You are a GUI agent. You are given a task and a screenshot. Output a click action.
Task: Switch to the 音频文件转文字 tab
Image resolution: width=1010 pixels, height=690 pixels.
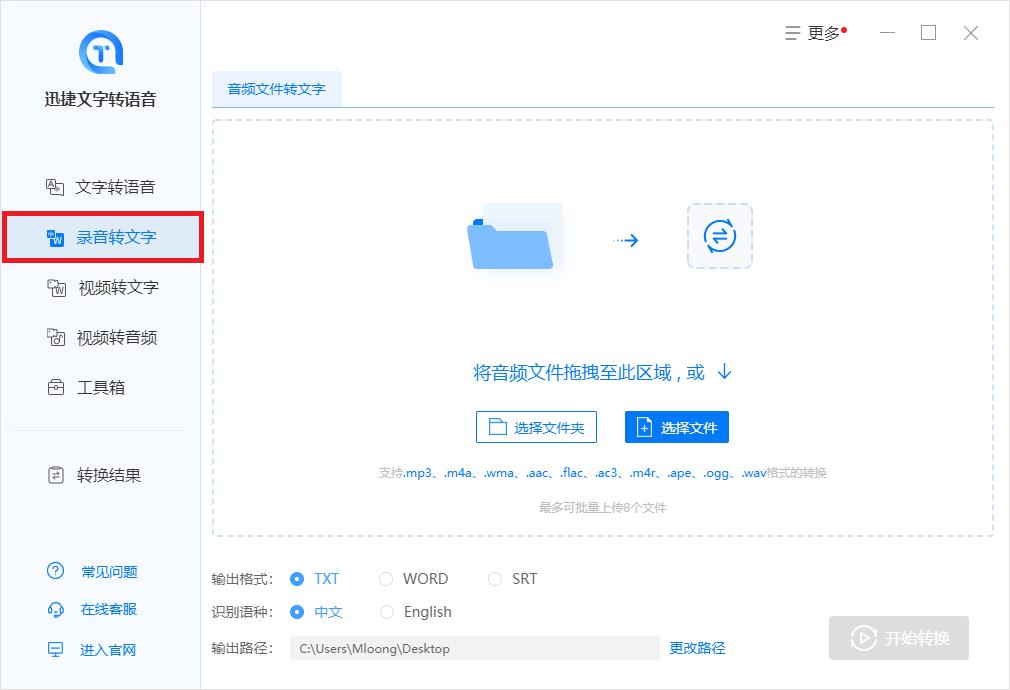tap(277, 88)
